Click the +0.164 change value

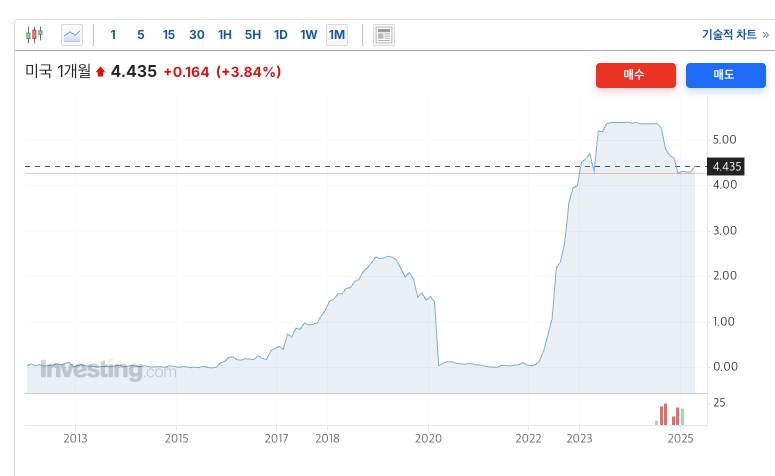pyautogui.click(x=186, y=72)
